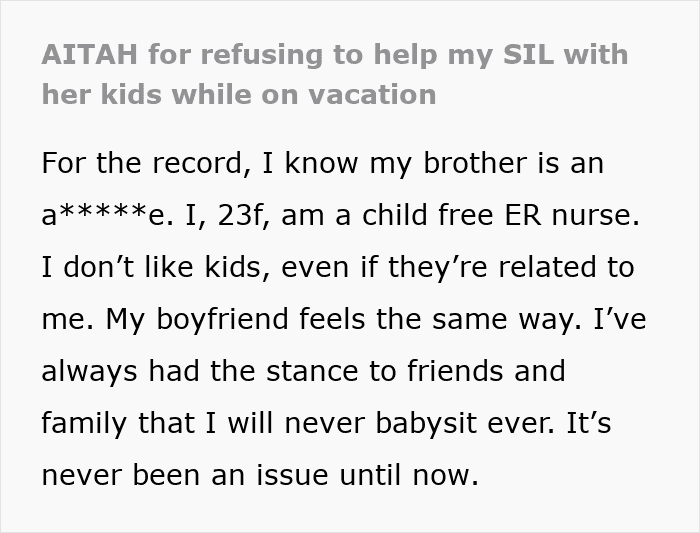The height and width of the screenshot is (533, 700).
Task: Click the word 'babysit' in the paragraph
Action: [426, 423]
